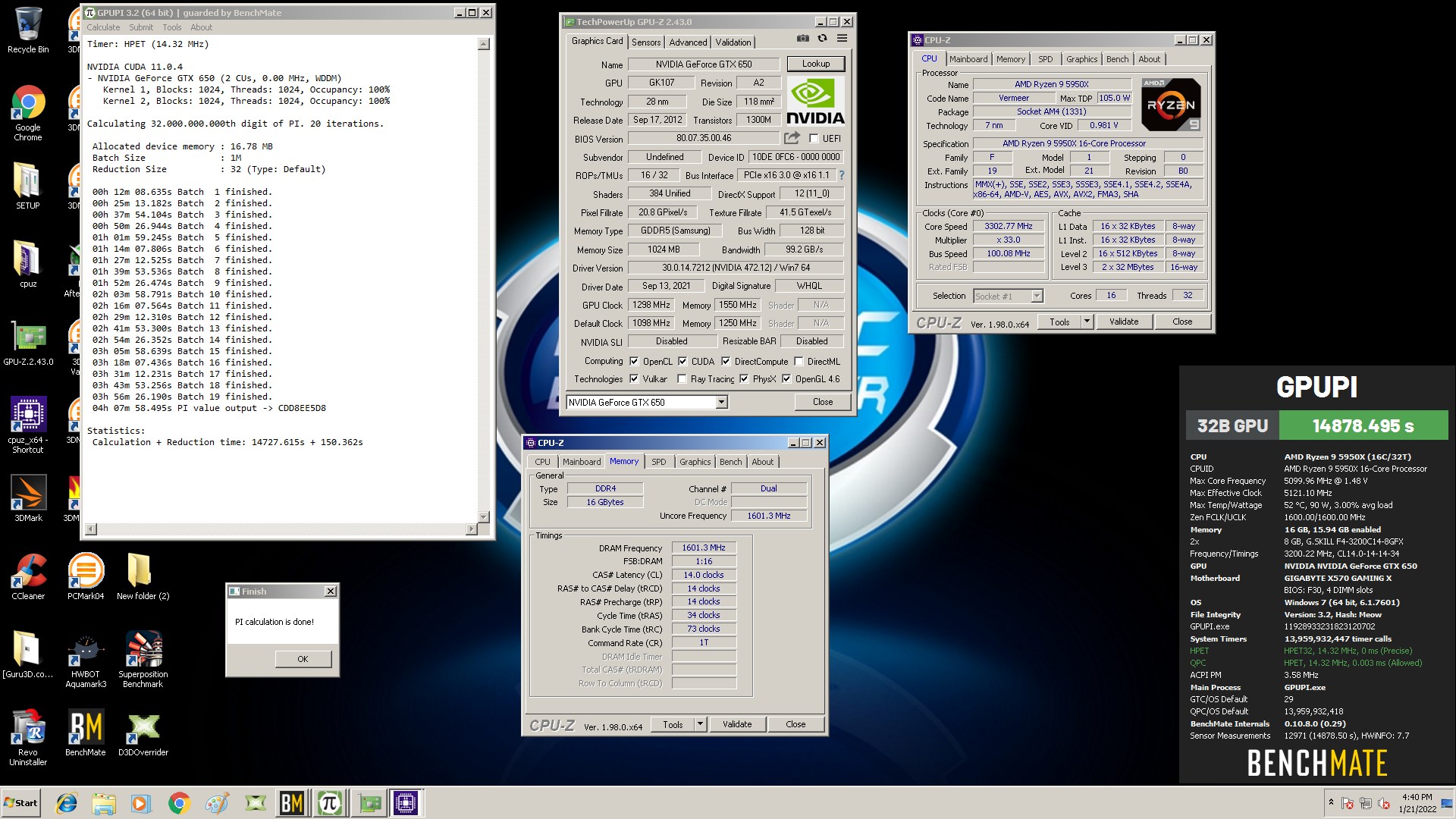1456x819 pixels.
Task: Switch to SPD tab in Memory CPU-Z window
Action: pyautogui.click(x=659, y=462)
